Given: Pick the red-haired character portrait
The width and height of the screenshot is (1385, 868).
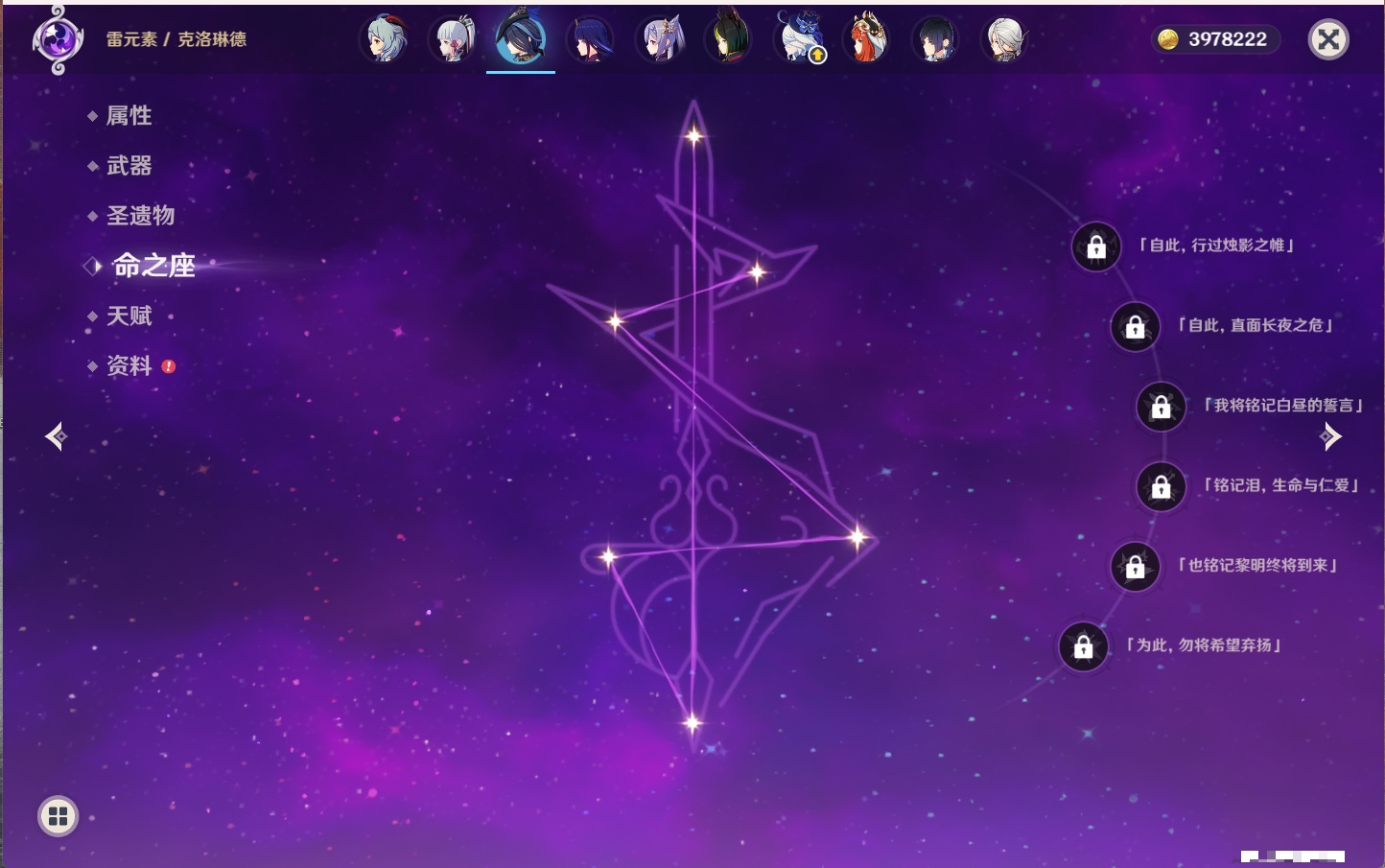Looking at the screenshot, I should click(x=867, y=40).
